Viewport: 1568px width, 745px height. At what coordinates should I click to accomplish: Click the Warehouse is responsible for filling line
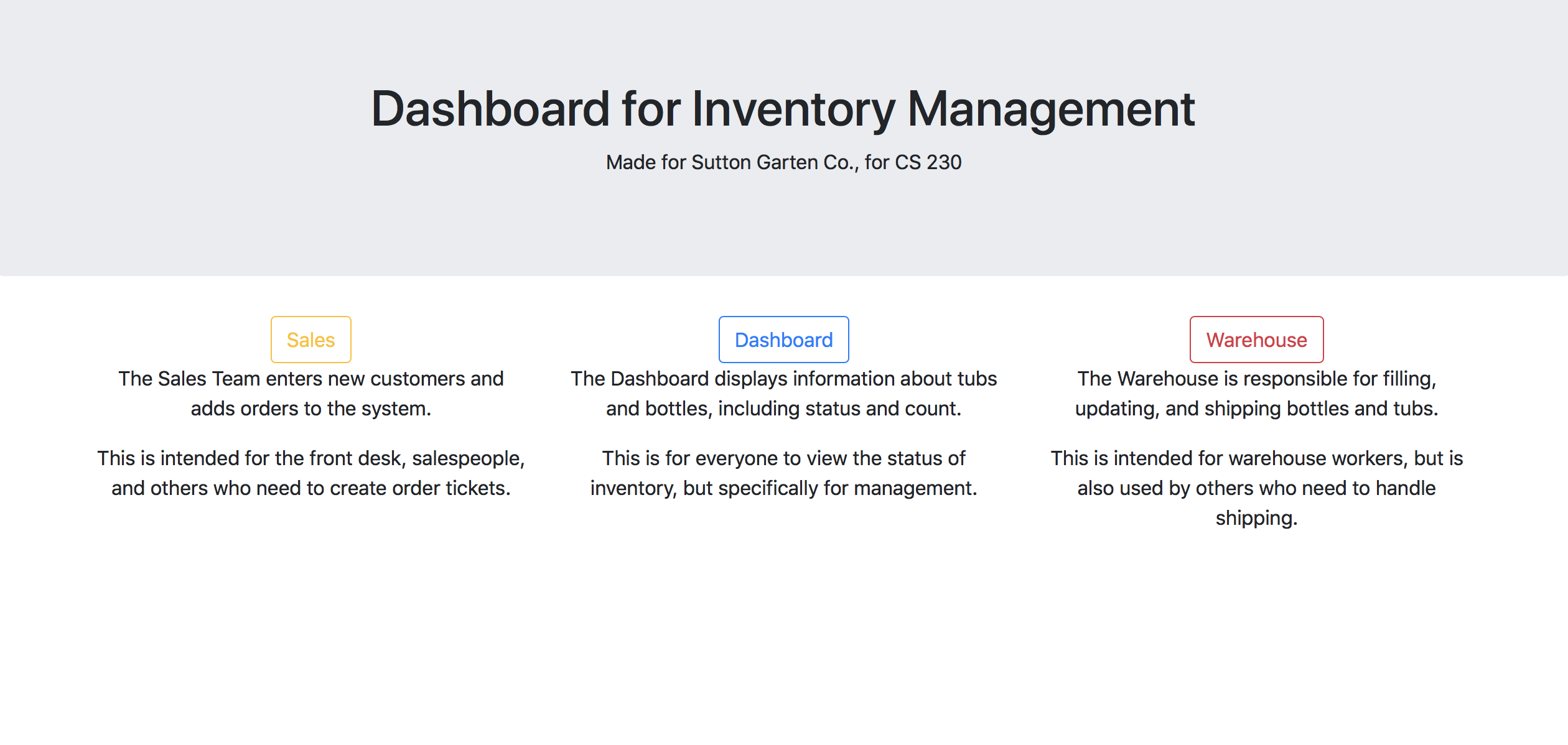[1256, 379]
